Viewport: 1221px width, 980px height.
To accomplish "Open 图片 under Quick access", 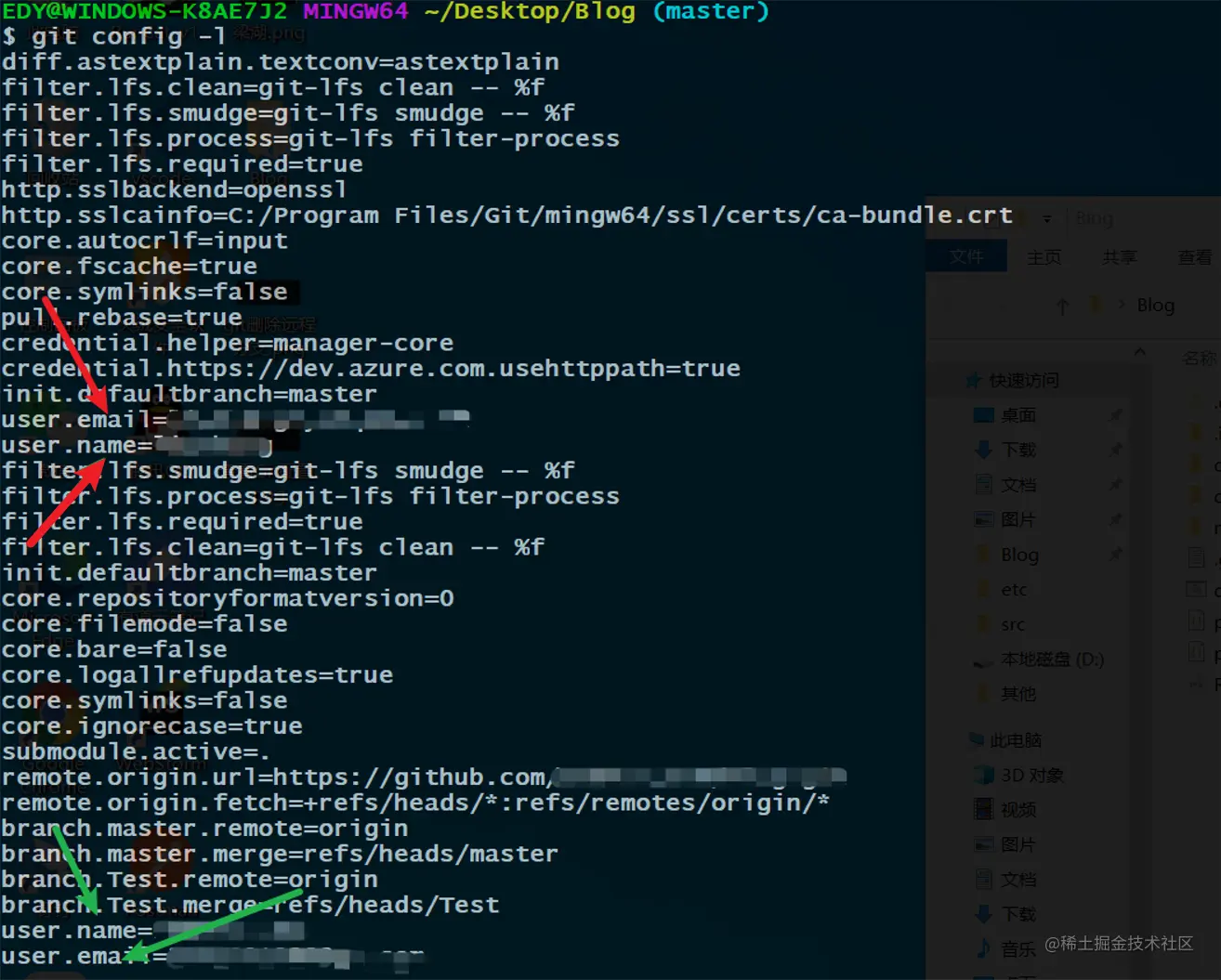I will click(x=1018, y=519).
